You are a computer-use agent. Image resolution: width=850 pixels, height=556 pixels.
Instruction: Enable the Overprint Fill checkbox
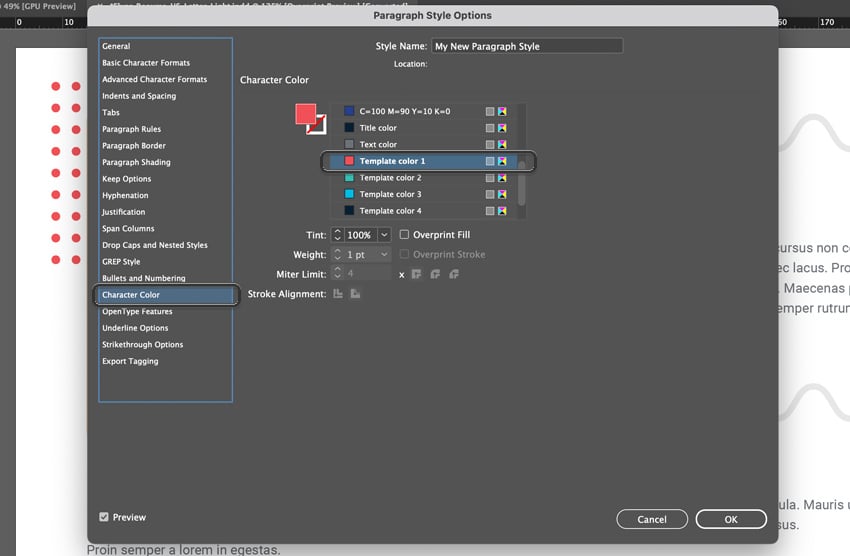404,235
